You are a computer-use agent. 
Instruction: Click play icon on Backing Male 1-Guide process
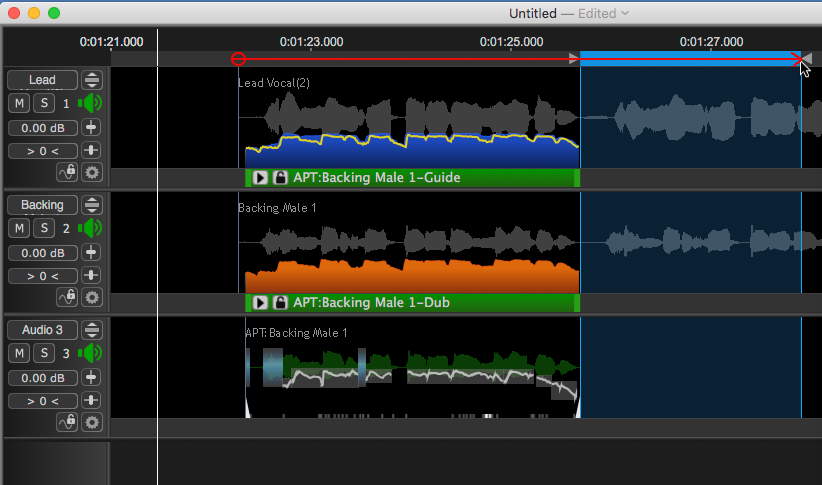(x=260, y=178)
